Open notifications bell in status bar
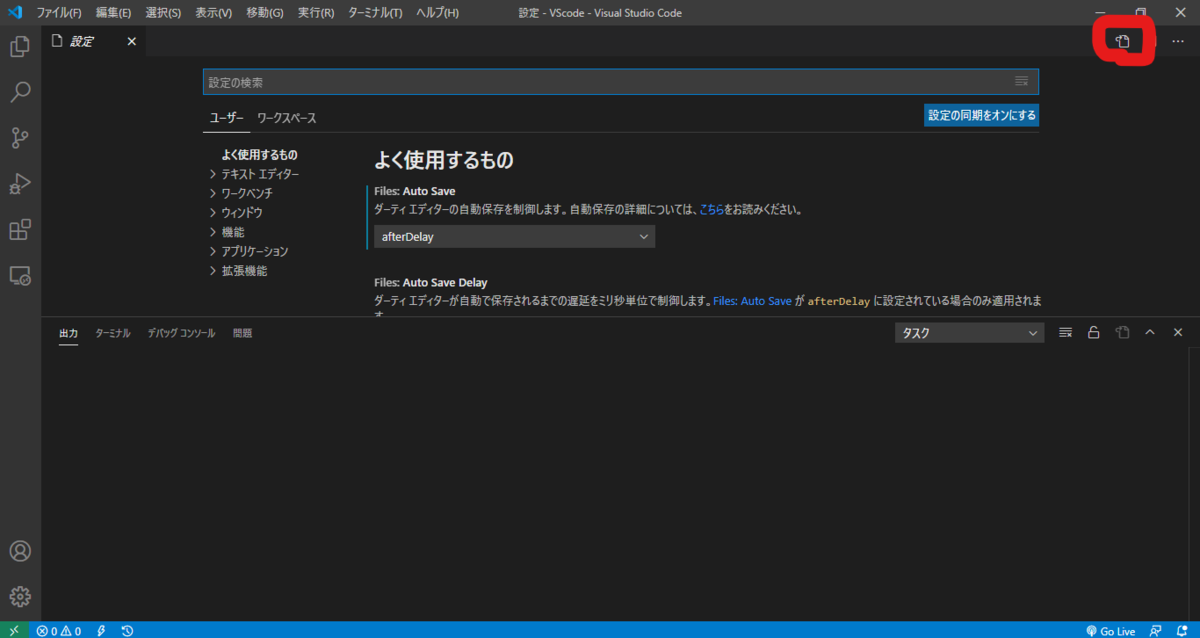The height and width of the screenshot is (638, 1200). tap(1182, 630)
